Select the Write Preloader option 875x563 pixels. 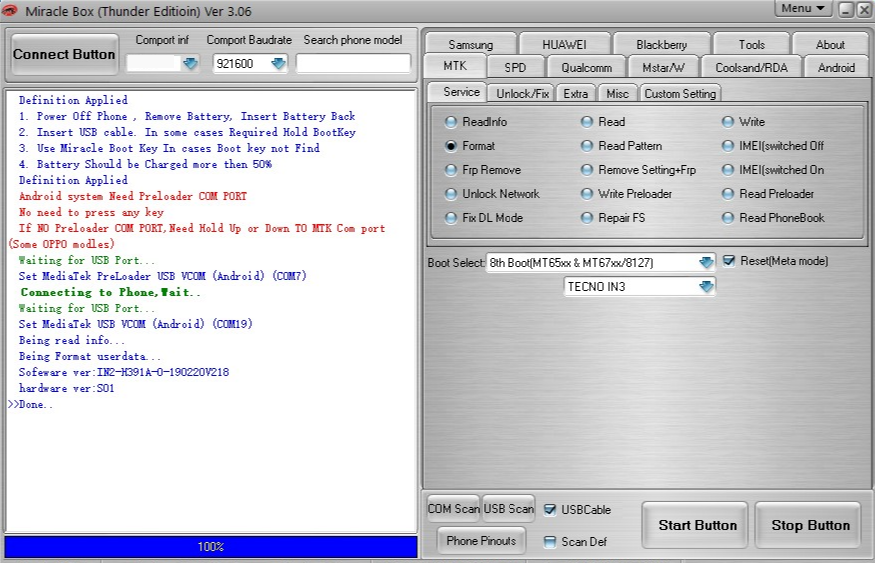[588, 194]
